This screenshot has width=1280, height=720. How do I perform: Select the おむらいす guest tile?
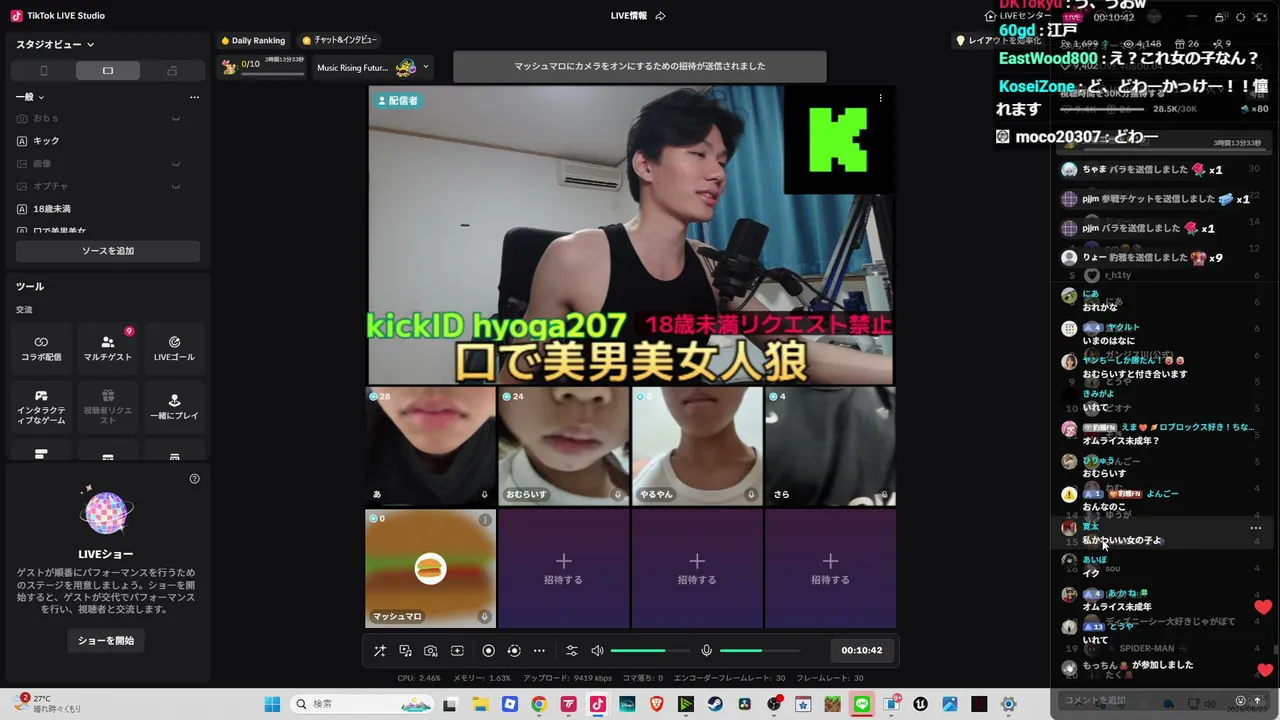563,446
